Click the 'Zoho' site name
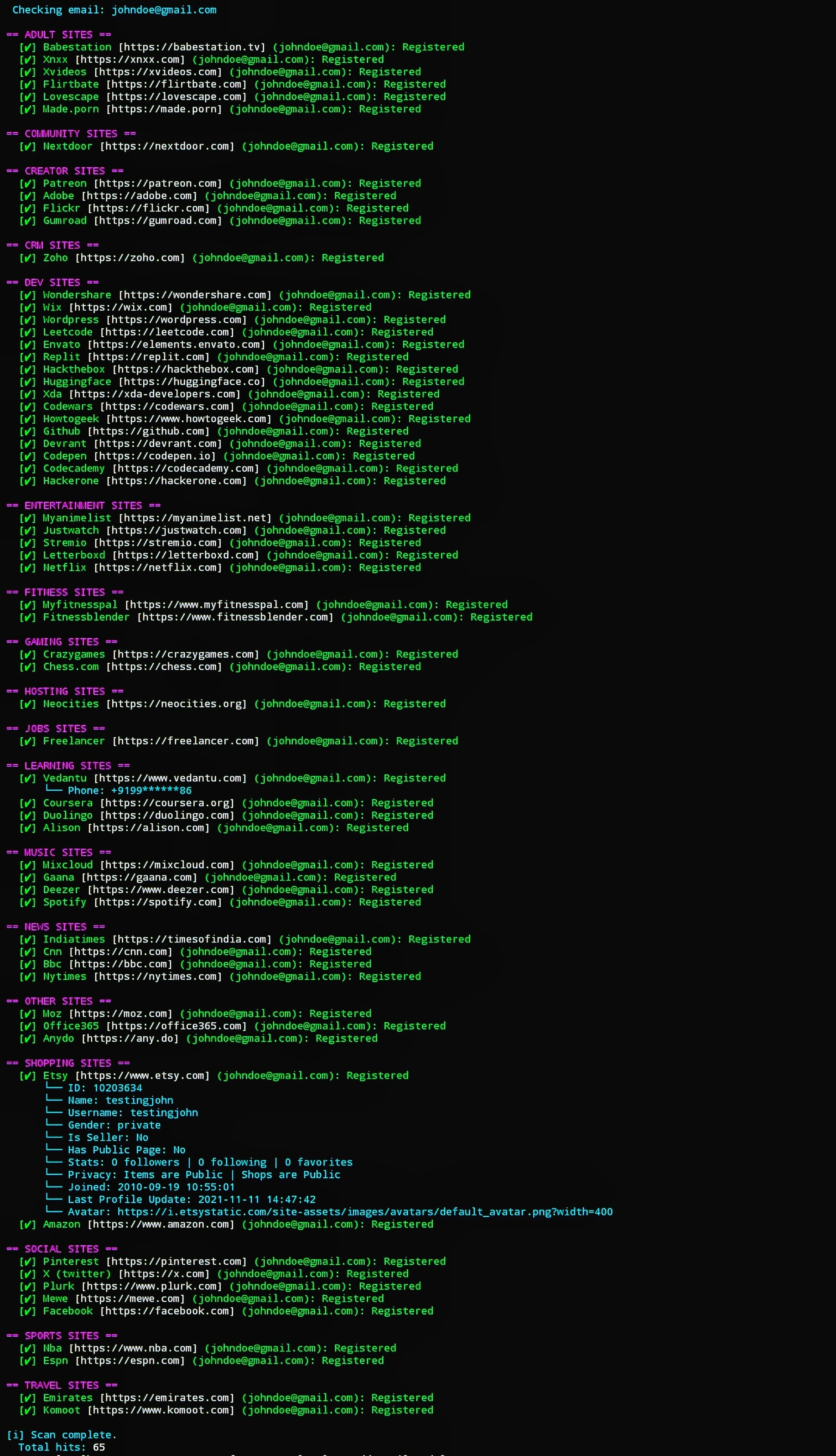 point(56,257)
